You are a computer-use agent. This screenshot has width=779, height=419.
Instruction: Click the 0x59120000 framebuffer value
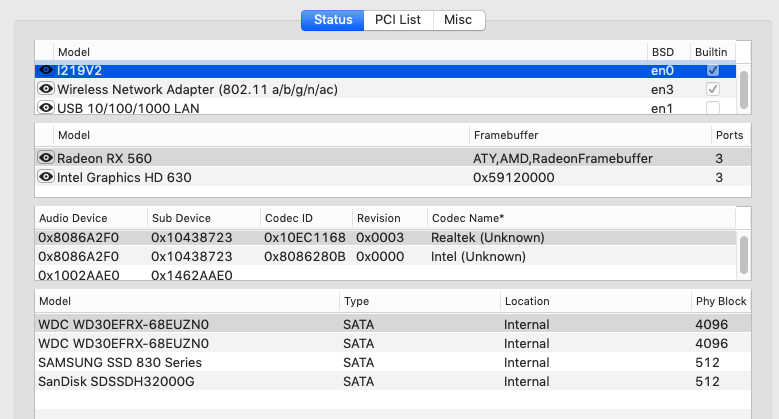coord(514,177)
